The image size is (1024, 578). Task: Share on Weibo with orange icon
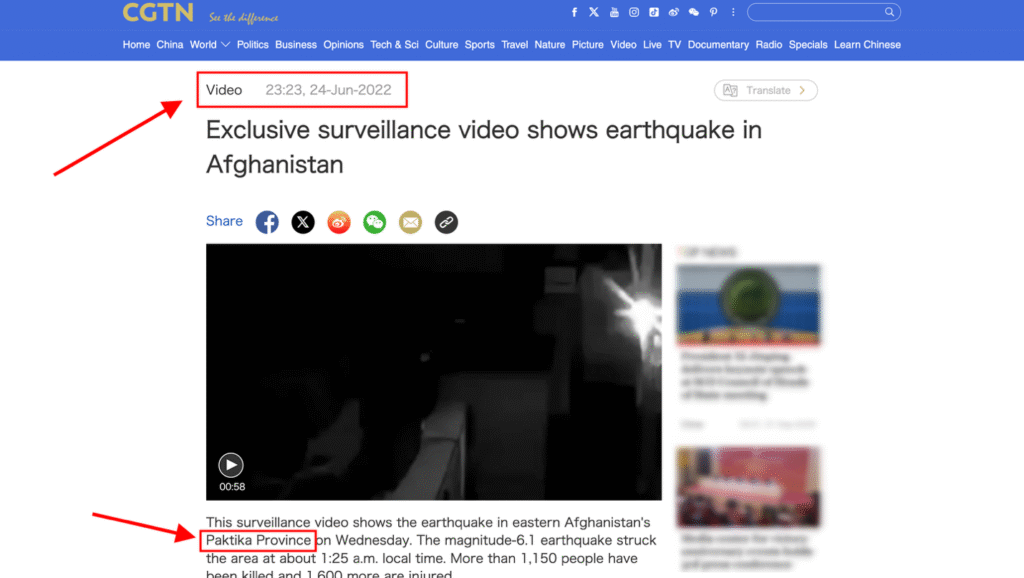pyautogui.click(x=338, y=222)
